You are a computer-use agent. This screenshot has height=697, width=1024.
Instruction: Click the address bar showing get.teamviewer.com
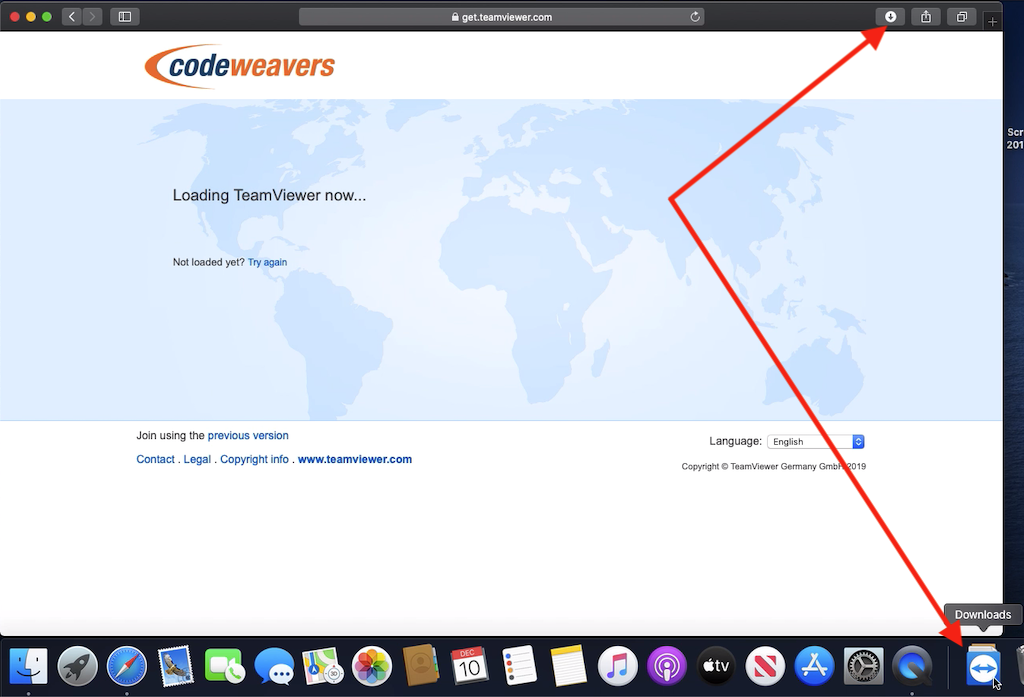click(502, 17)
